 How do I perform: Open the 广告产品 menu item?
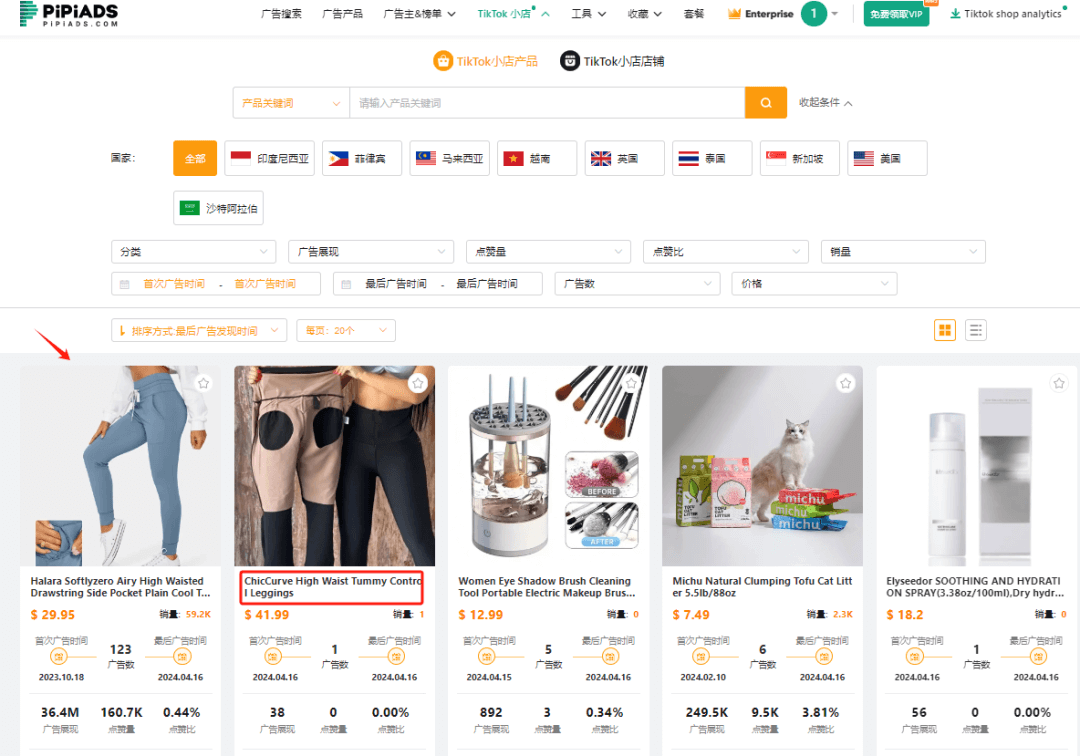pyautogui.click(x=342, y=14)
